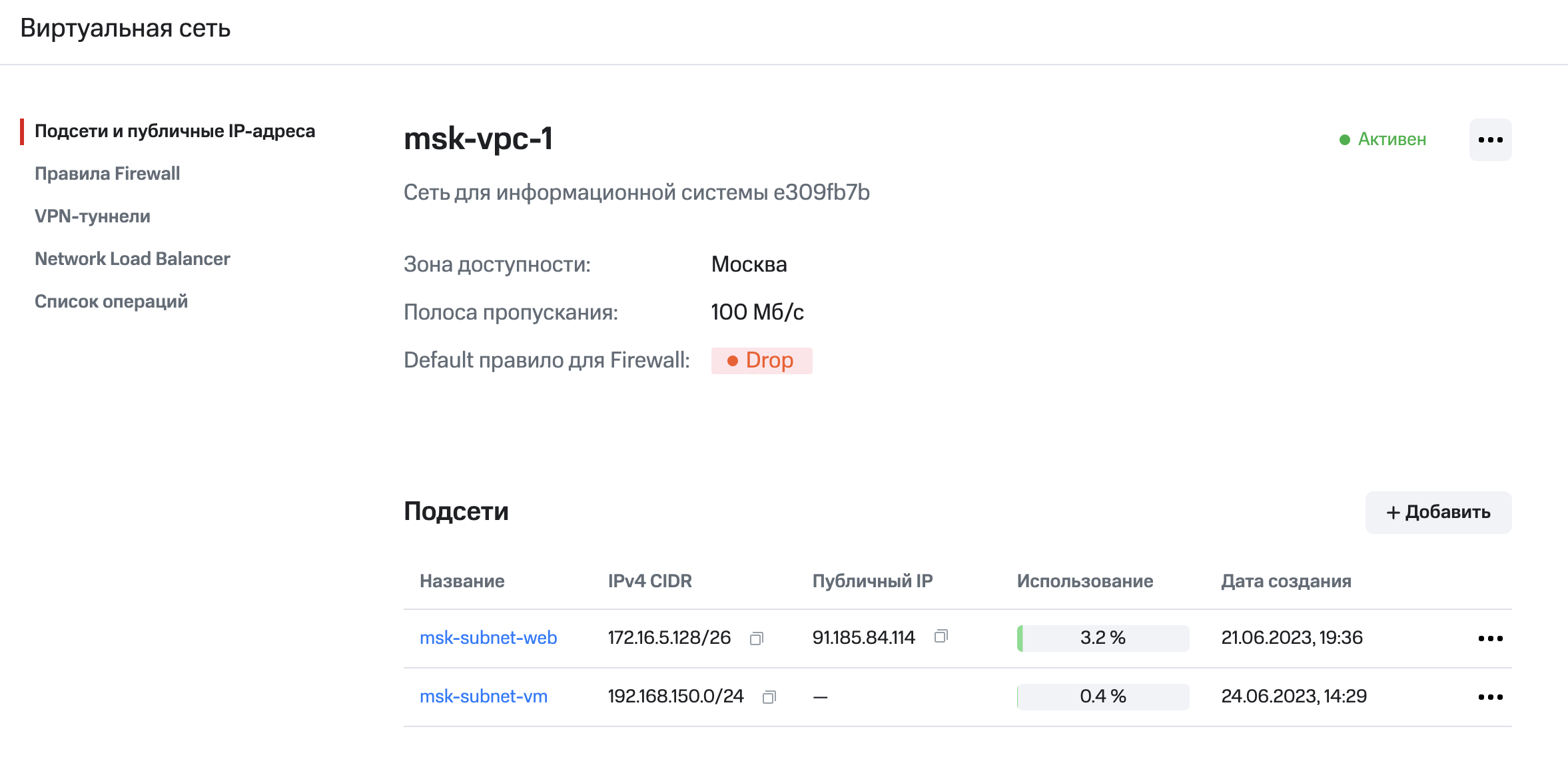Go to VPN-туннели section
This screenshot has height=779, width=1568.
(93, 216)
